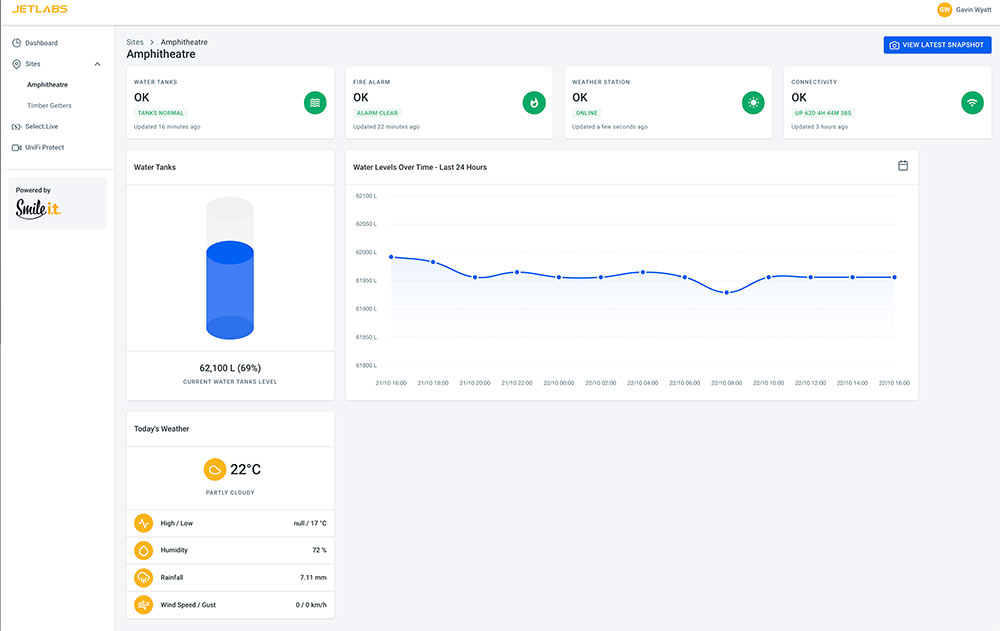This screenshot has width=1000, height=631.
Task: Click Updated 22 minutes ago text
Action: [x=386, y=127]
